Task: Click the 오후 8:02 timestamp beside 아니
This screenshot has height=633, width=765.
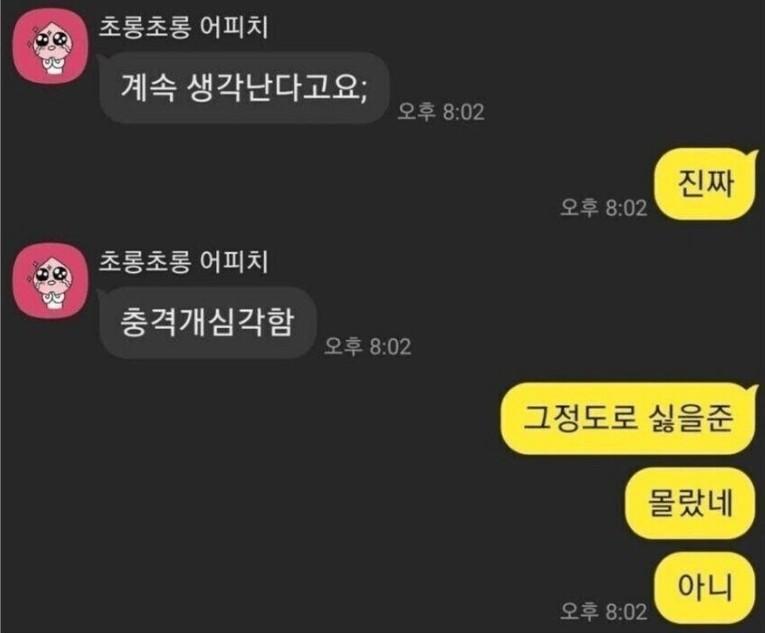Action: click(604, 612)
